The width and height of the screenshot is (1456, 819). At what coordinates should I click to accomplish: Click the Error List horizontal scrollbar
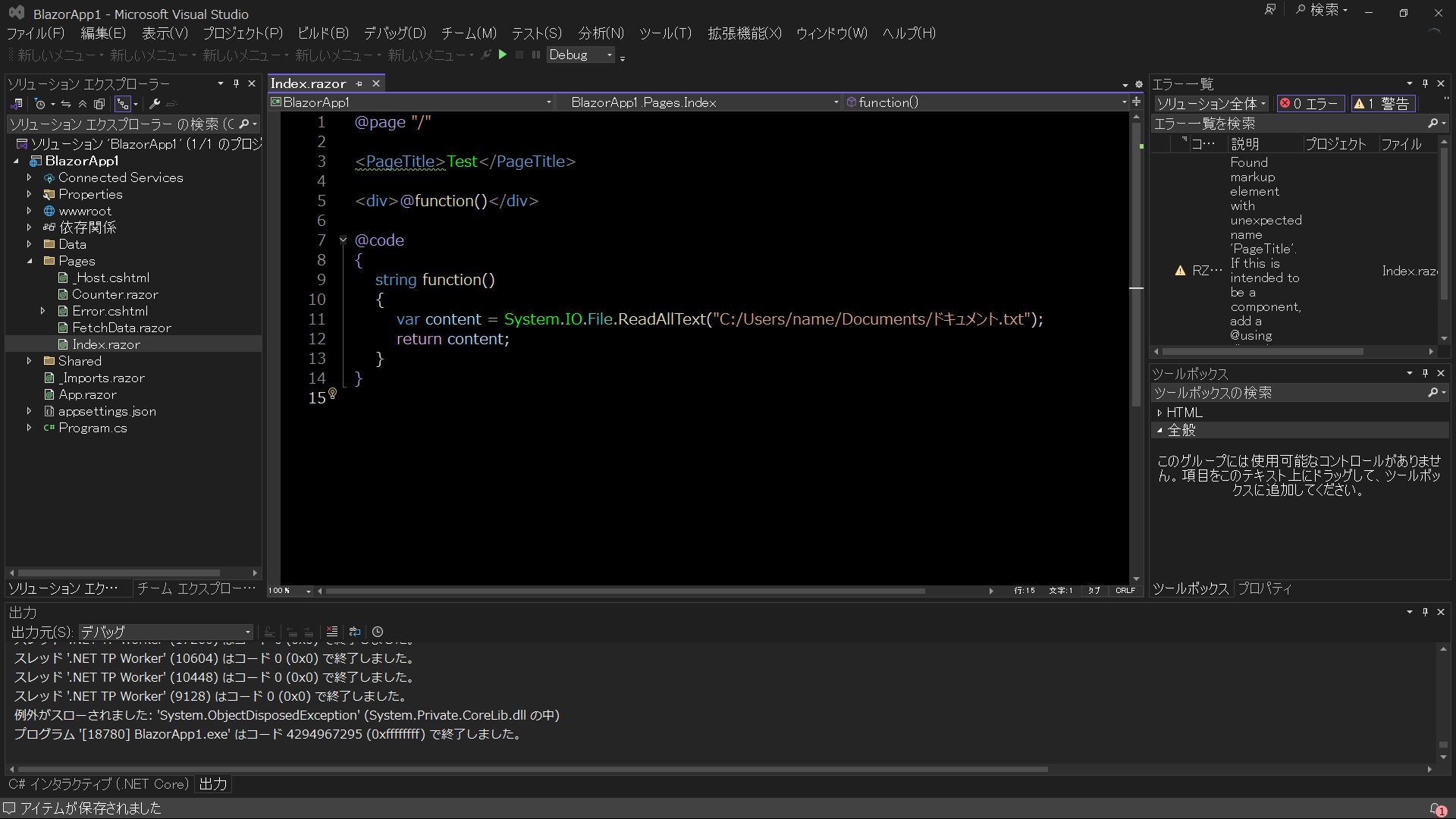[1263, 352]
